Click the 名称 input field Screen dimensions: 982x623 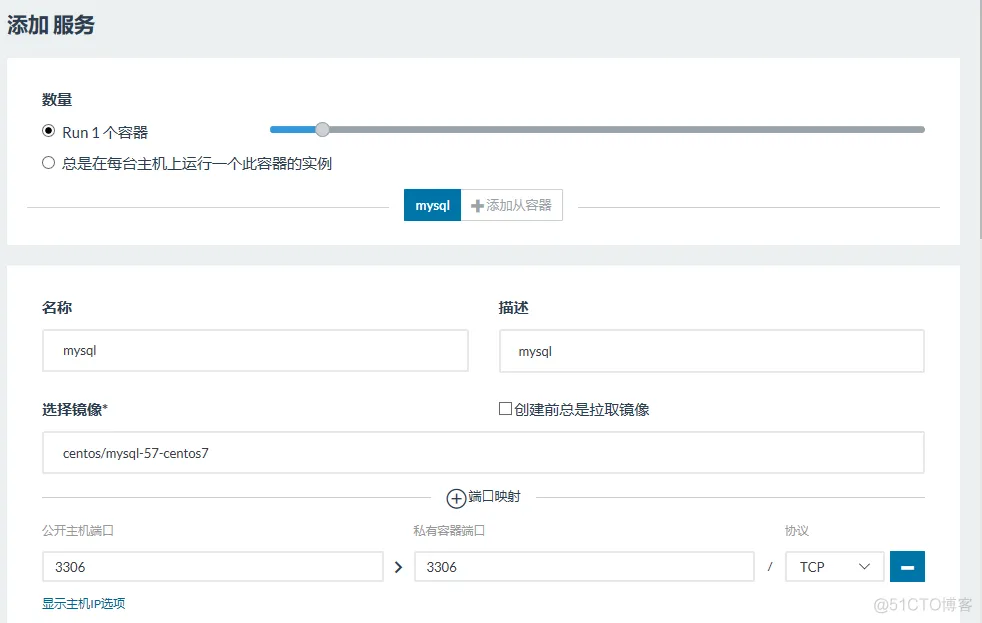256,351
